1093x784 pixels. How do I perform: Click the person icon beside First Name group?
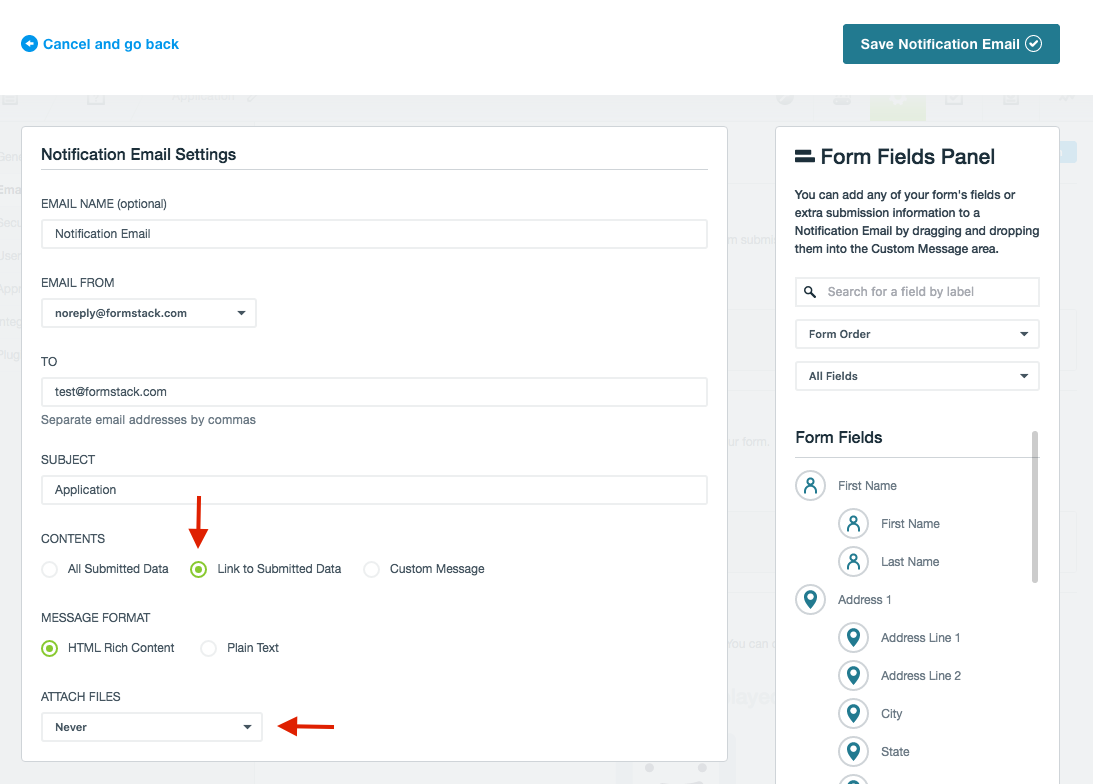pyautogui.click(x=809, y=486)
